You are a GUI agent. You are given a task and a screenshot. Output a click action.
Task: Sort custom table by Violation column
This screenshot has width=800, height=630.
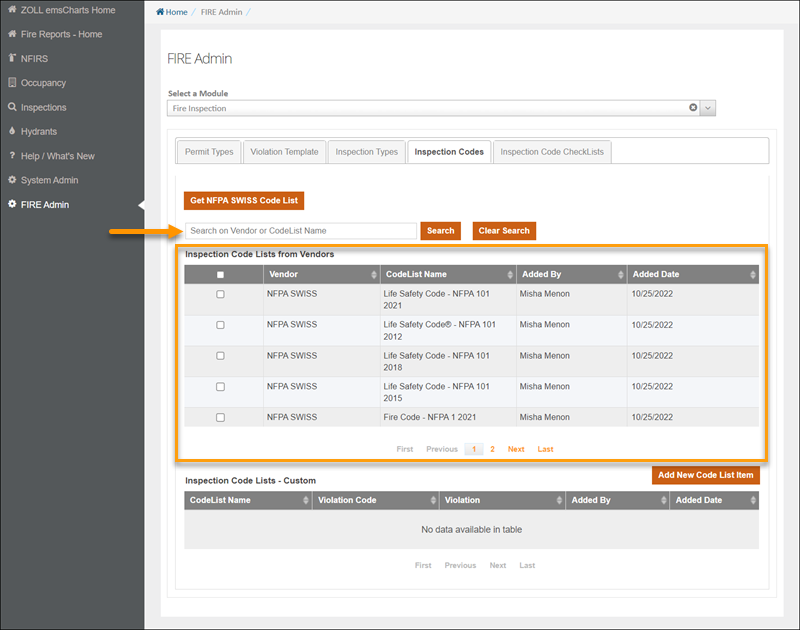pyautogui.click(x=559, y=500)
